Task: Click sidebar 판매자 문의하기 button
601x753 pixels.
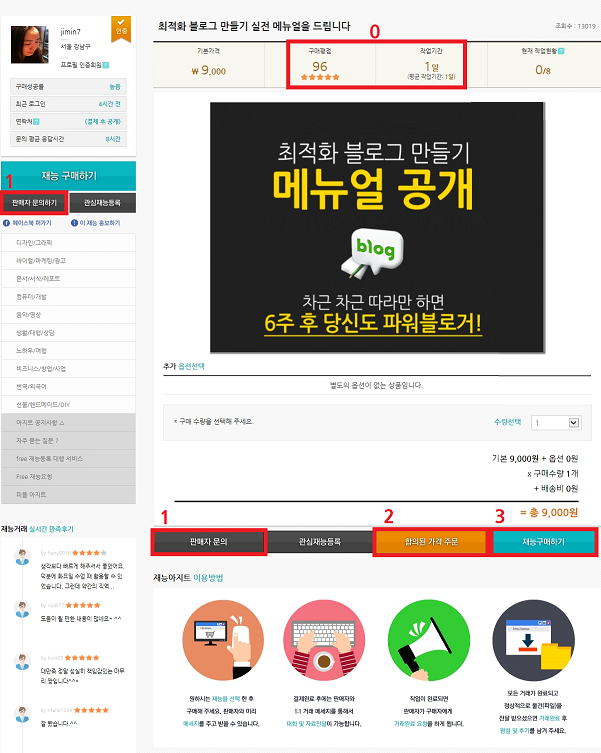Action: click(34, 203)
